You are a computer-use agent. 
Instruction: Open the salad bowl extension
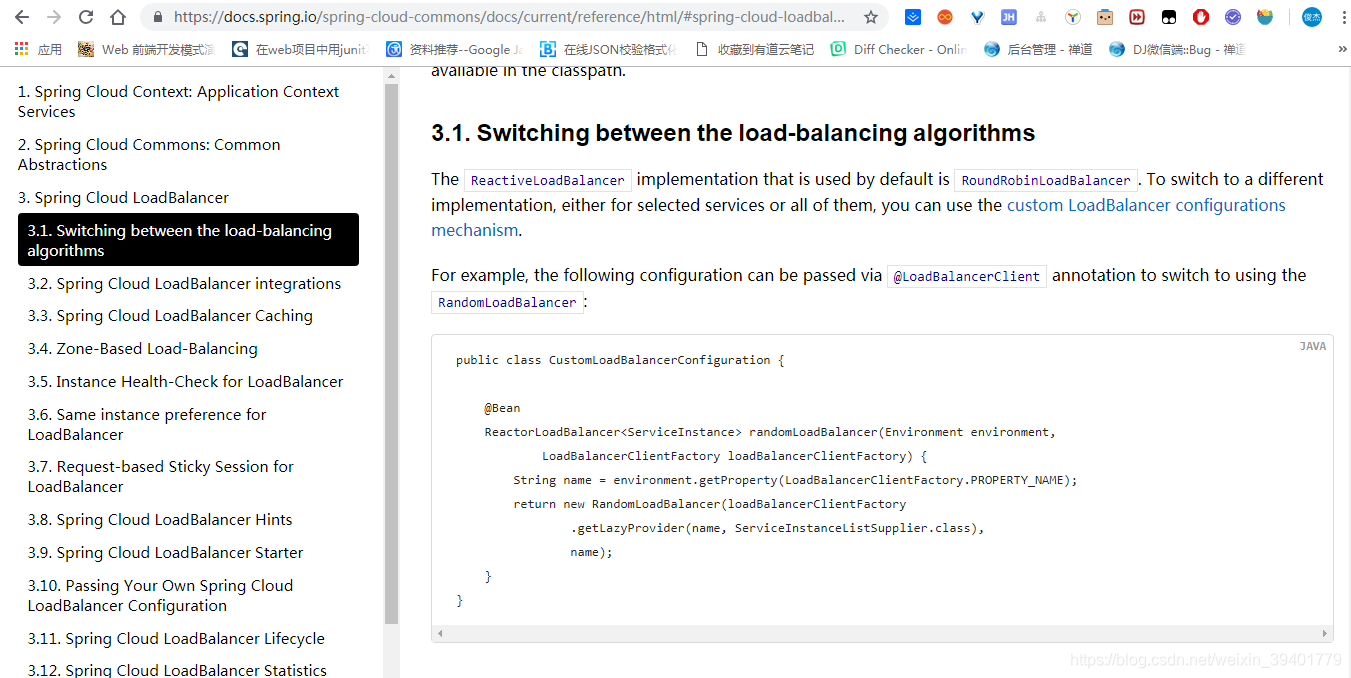(x=1265, y=17)
